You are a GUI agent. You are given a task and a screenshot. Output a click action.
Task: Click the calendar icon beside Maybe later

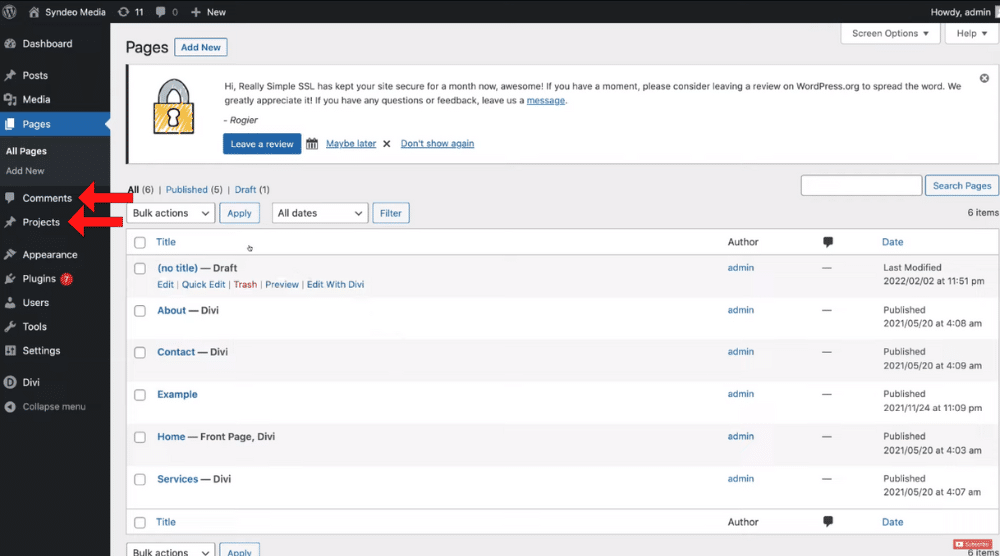click(312, 143)
